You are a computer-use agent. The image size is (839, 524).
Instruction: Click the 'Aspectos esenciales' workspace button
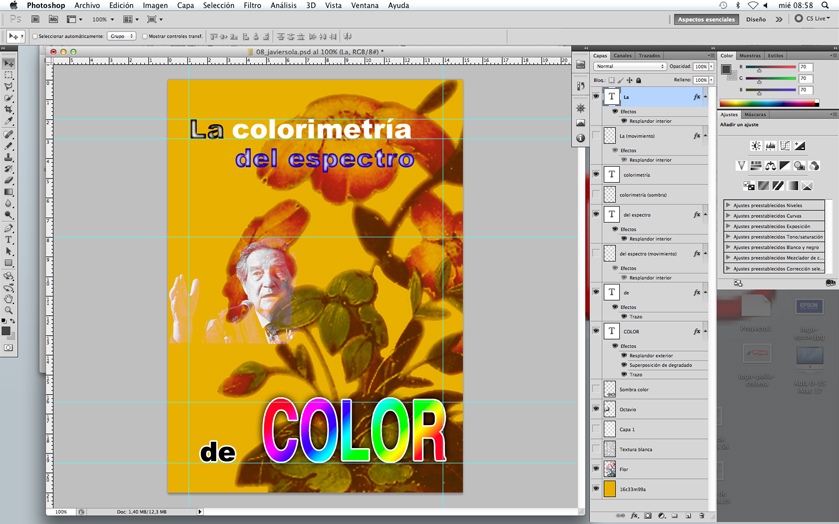pos(706,19)
